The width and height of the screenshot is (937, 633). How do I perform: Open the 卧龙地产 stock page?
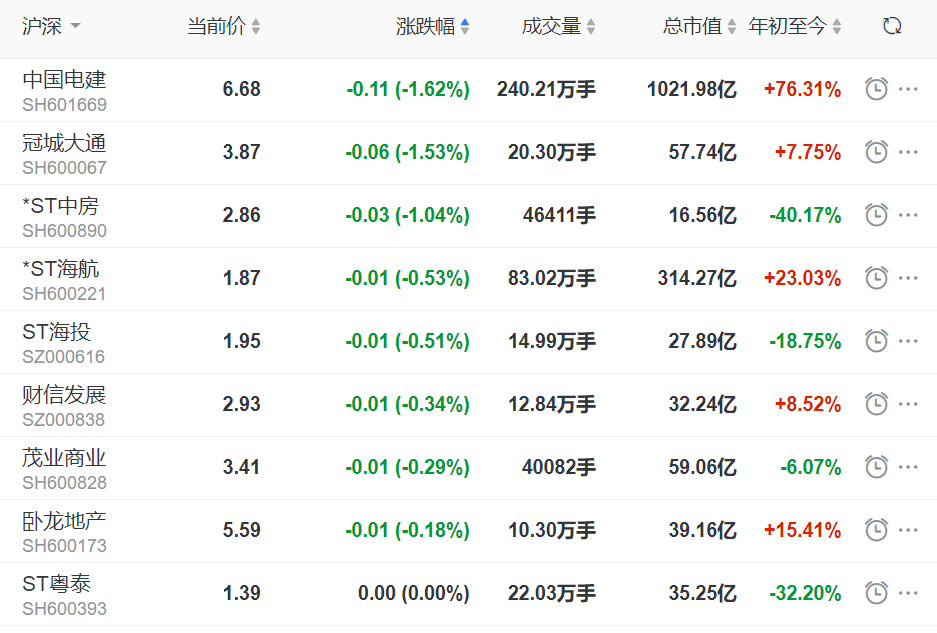tap(64, 521)
